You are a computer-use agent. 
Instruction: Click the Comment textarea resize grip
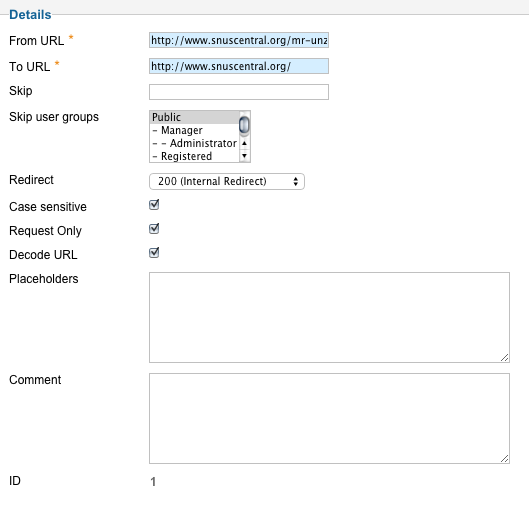click(504, 458)
